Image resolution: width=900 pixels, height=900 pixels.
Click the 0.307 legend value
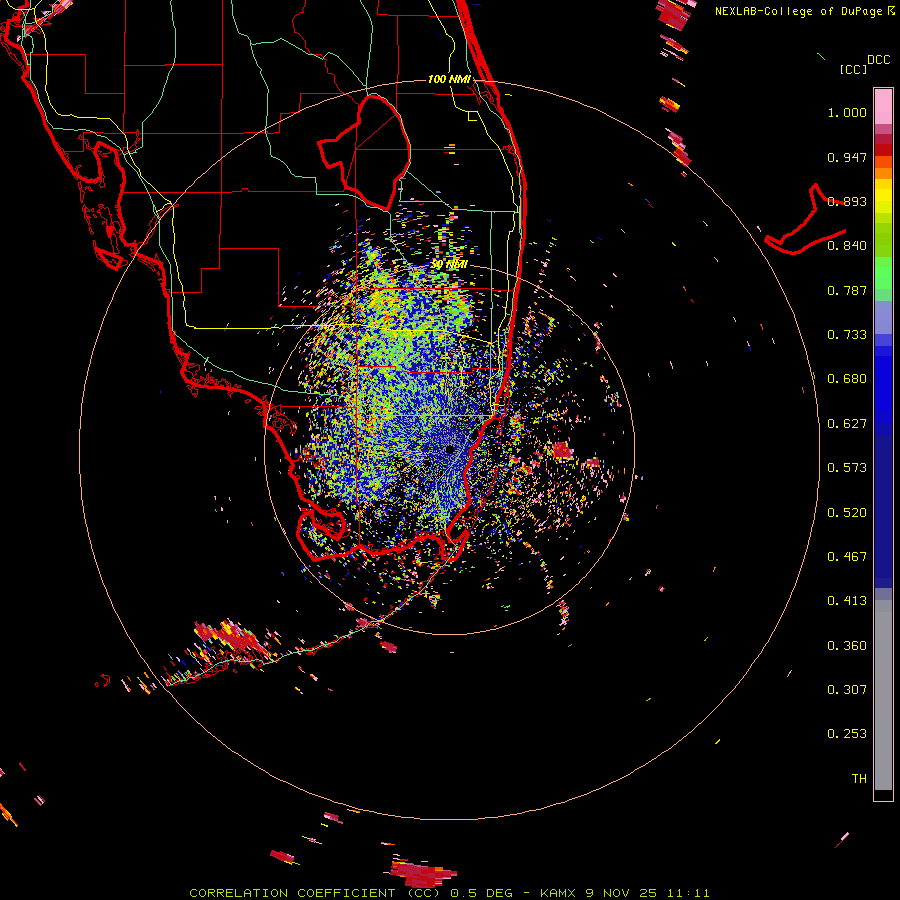coord(847,690)
